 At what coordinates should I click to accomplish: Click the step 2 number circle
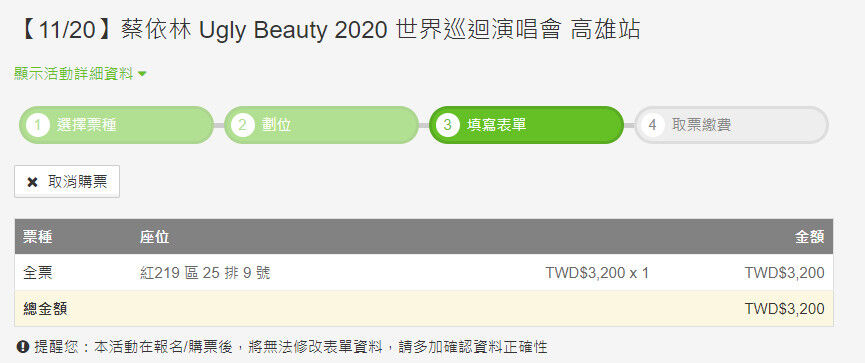click(x=242, y=125)
